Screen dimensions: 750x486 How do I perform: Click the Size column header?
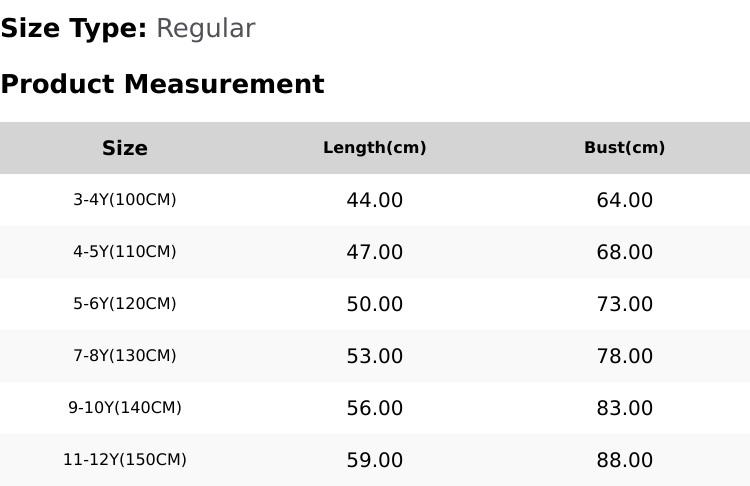pyautogui.click(x=124, y=148)
